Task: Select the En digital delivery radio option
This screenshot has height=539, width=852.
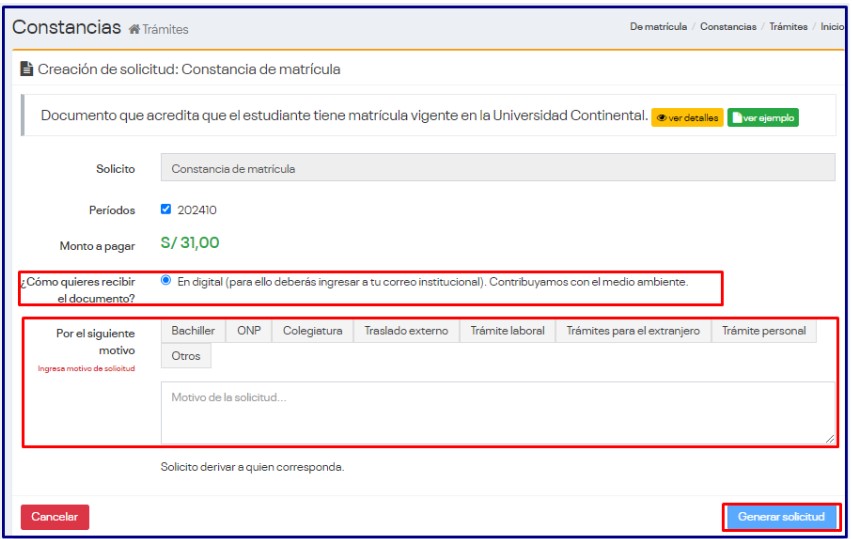Action: (166, 281)
